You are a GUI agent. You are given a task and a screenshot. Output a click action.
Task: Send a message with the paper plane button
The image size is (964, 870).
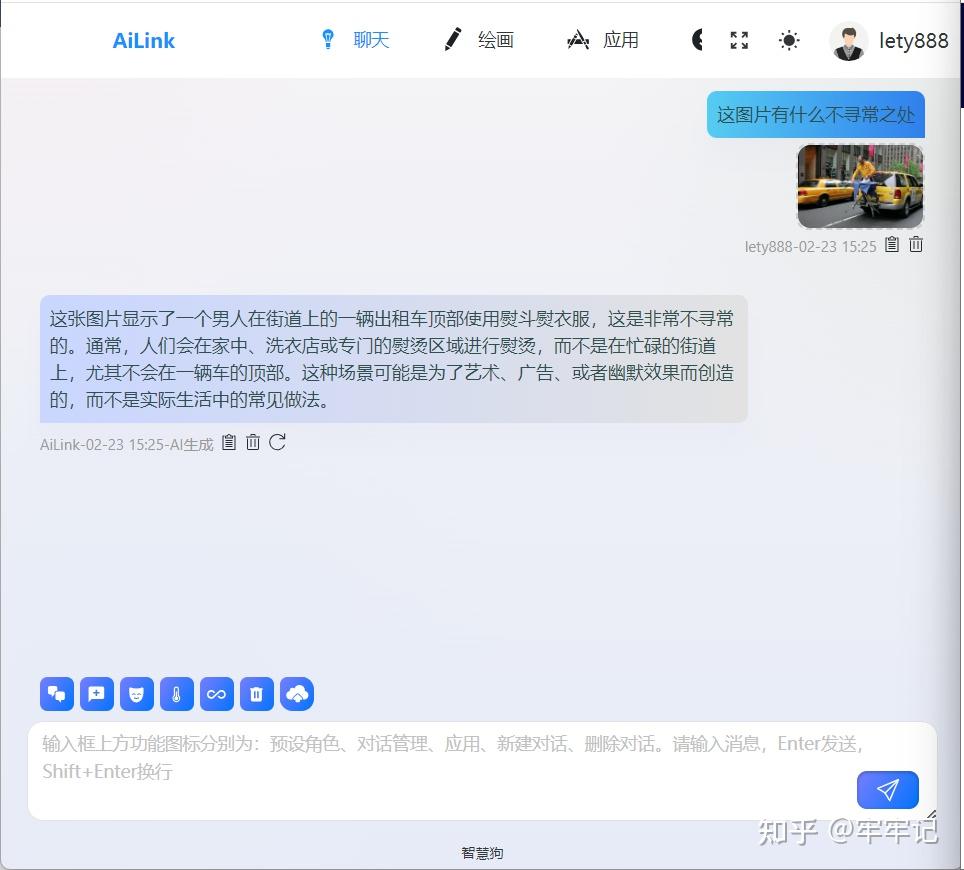(x=887, y=789)
